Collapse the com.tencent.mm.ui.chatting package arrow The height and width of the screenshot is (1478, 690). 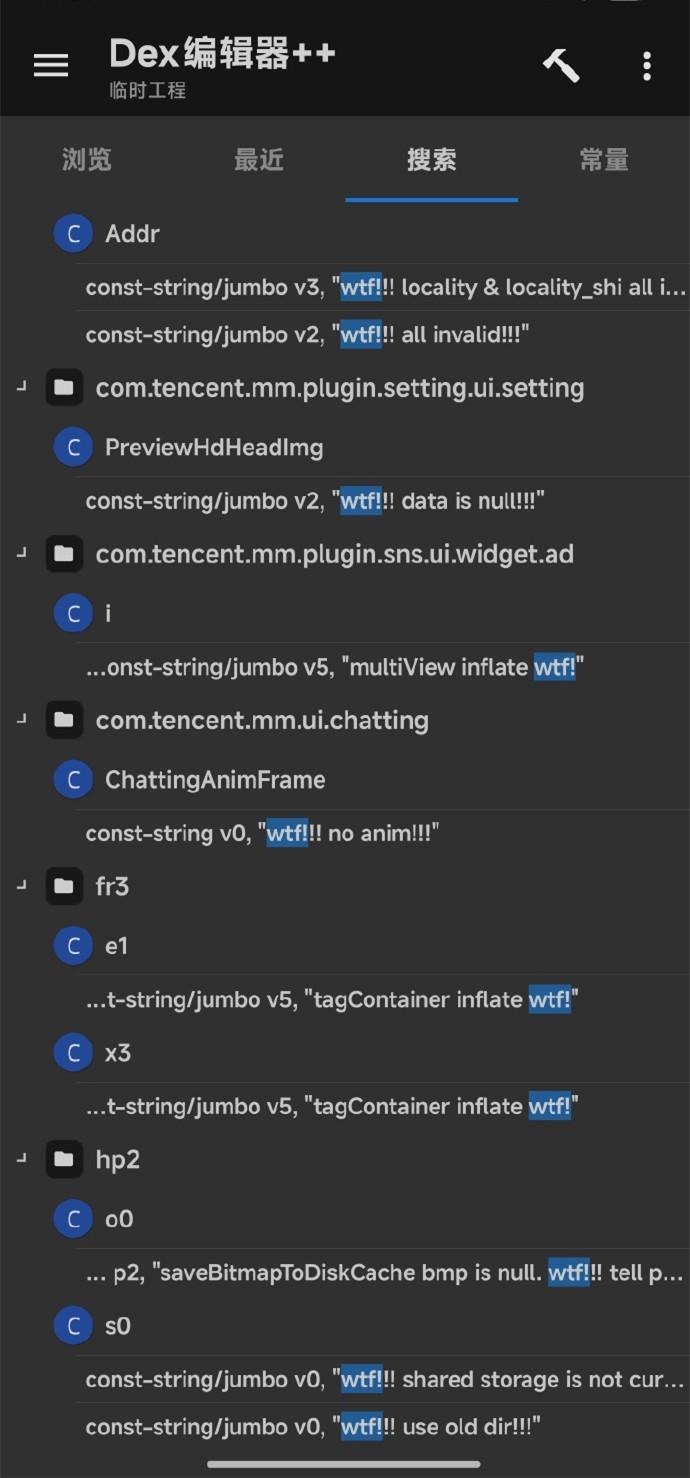click(22, 720)
